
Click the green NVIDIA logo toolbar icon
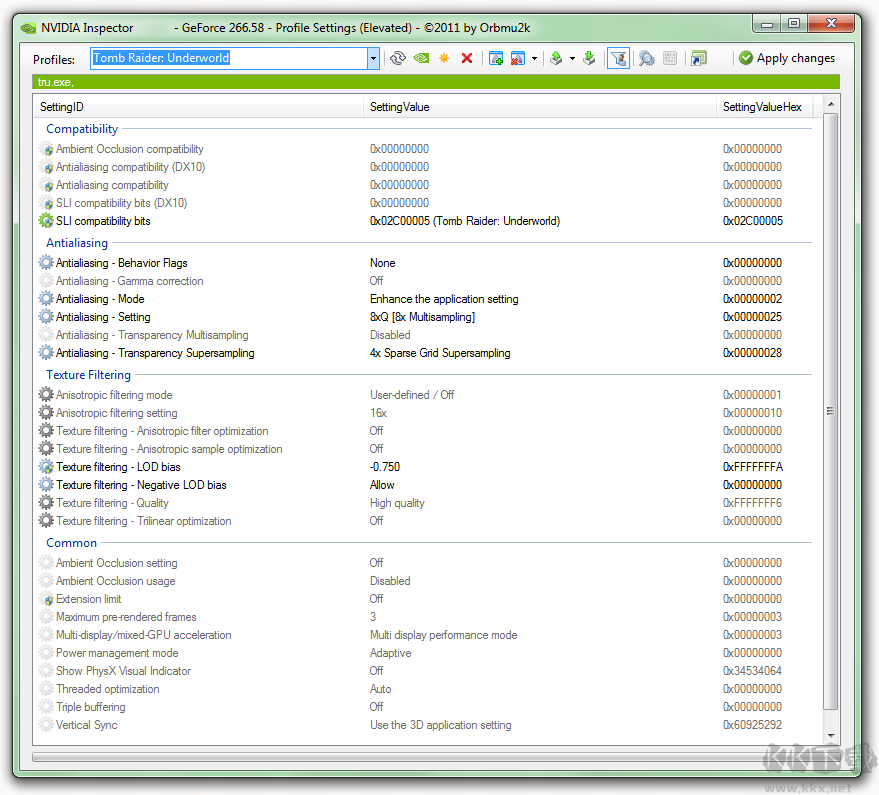point(420,58)
